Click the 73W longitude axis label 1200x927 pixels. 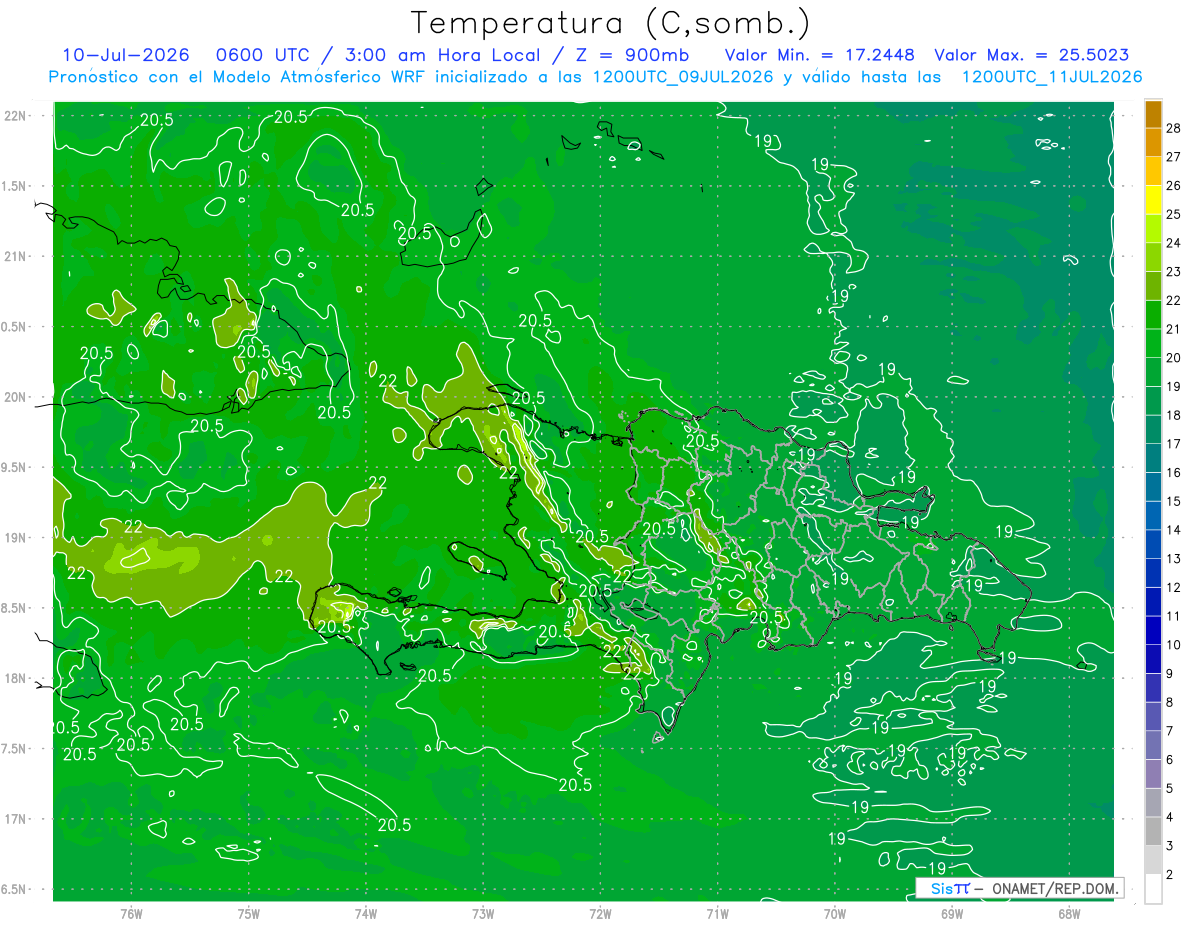tap(483, 914)
